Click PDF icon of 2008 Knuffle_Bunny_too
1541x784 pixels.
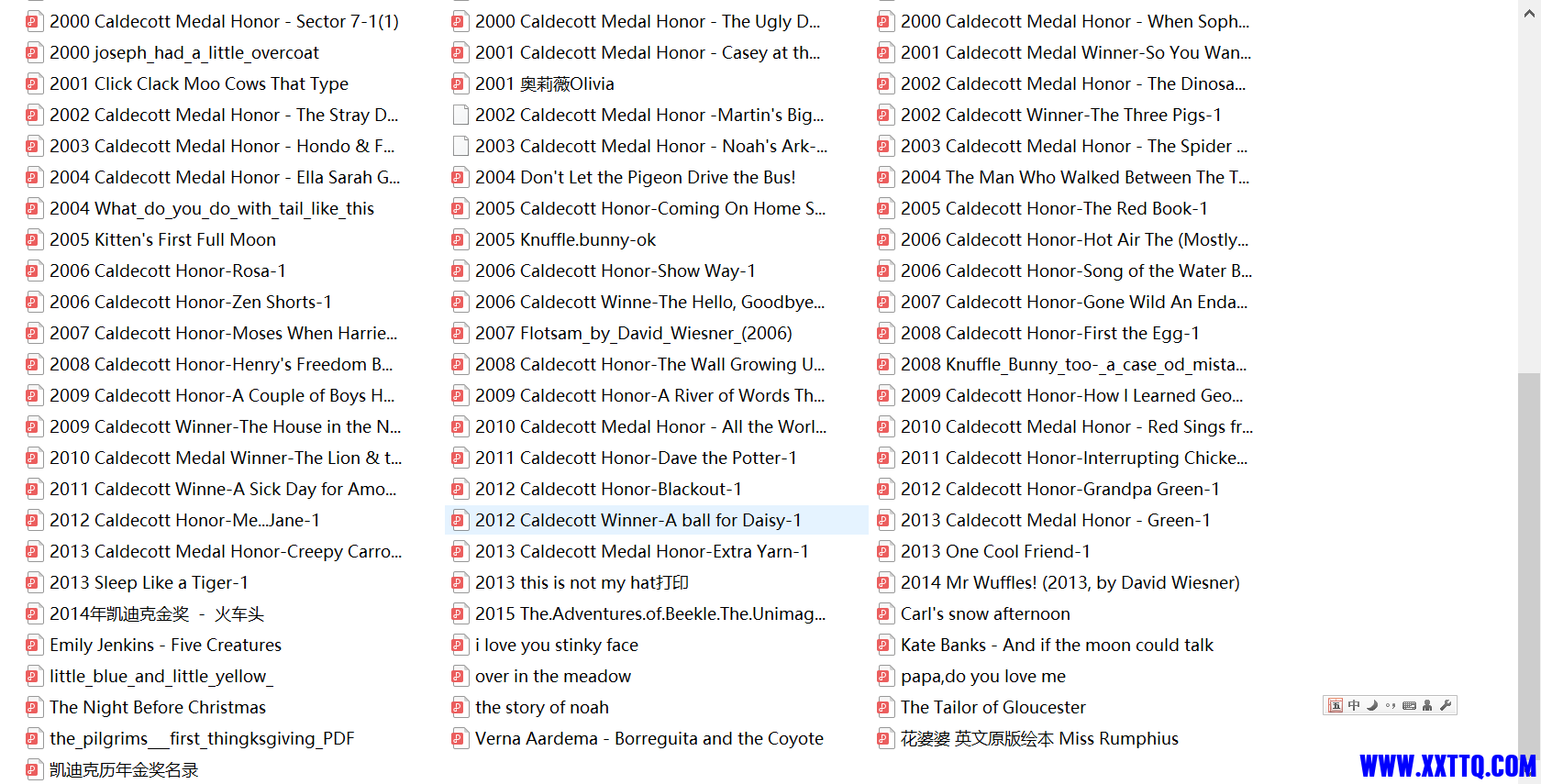tap(884, 364)
